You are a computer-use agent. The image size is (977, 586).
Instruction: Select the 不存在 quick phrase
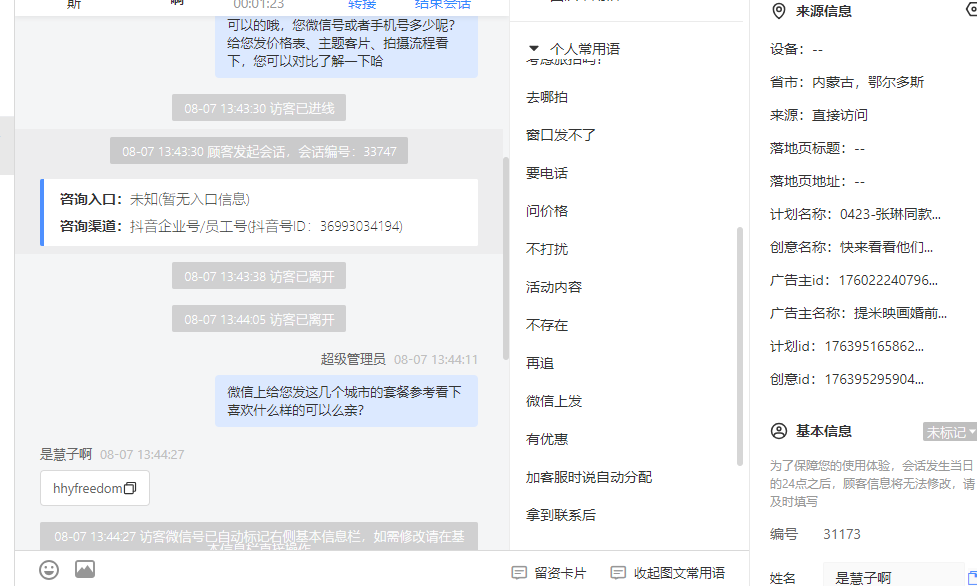coord(546,325)
